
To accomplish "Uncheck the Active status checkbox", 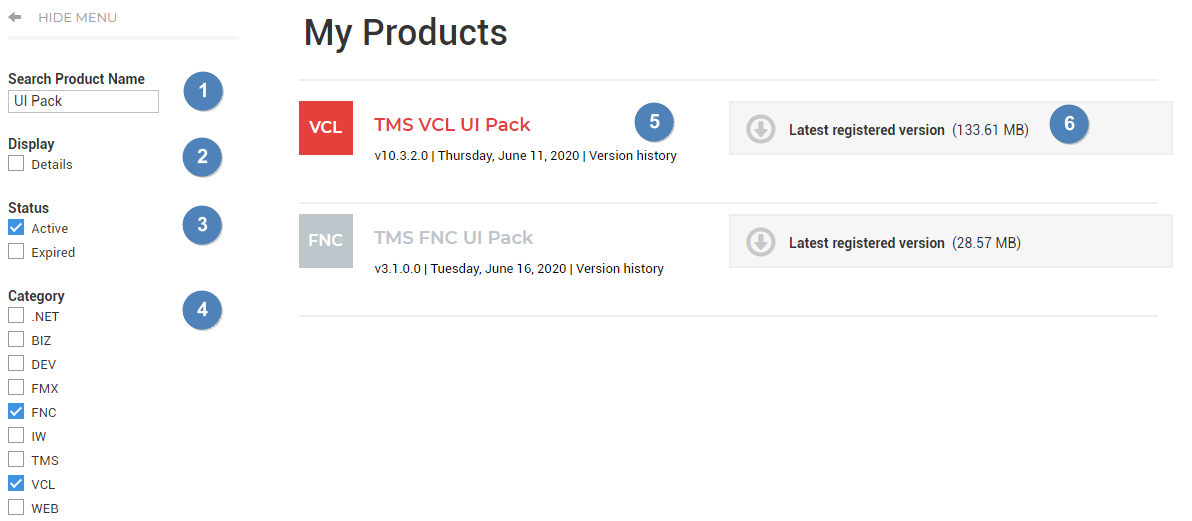I will [16, 227].
